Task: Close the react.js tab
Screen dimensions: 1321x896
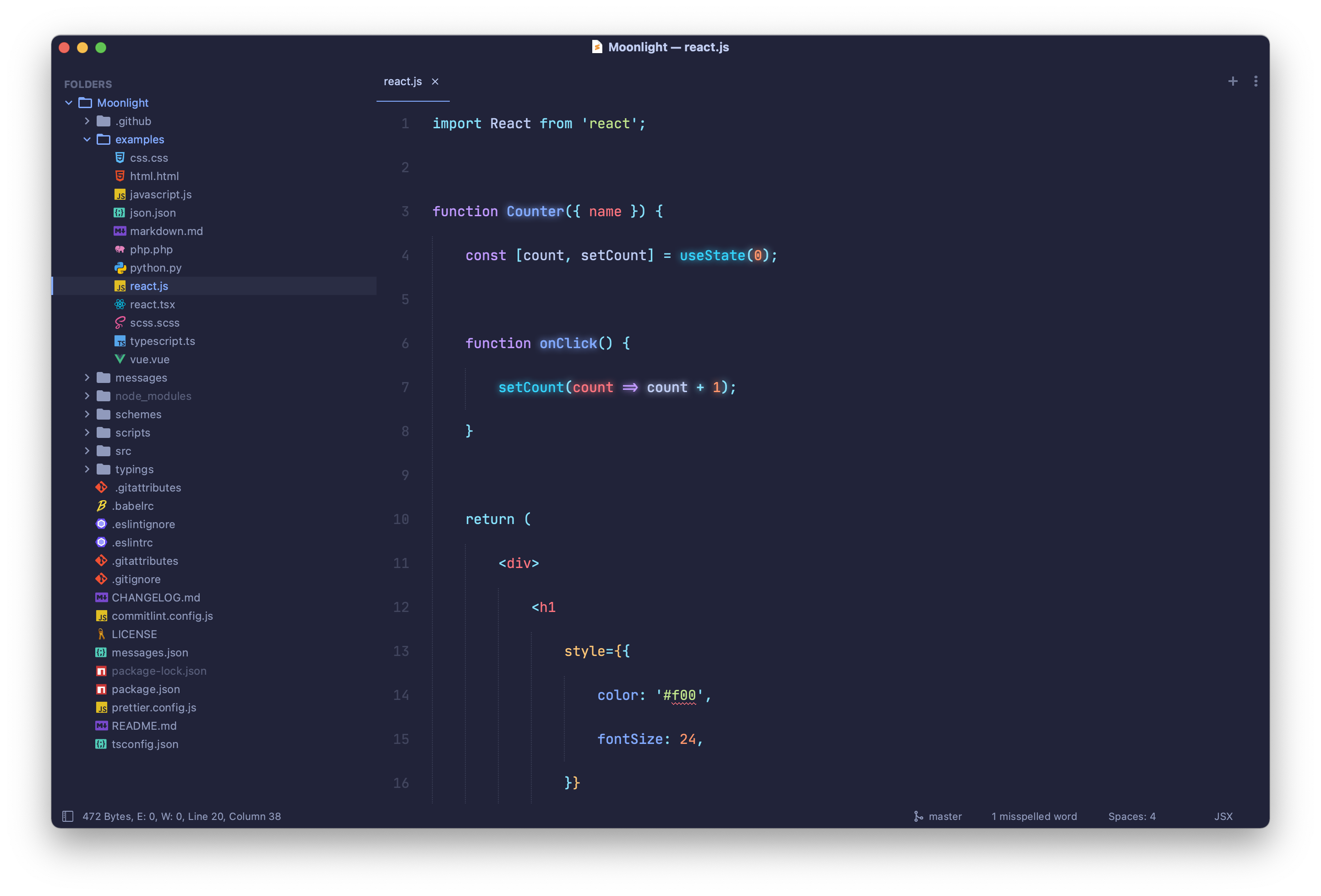Action: pyautogui.click(x=435, y=81)
